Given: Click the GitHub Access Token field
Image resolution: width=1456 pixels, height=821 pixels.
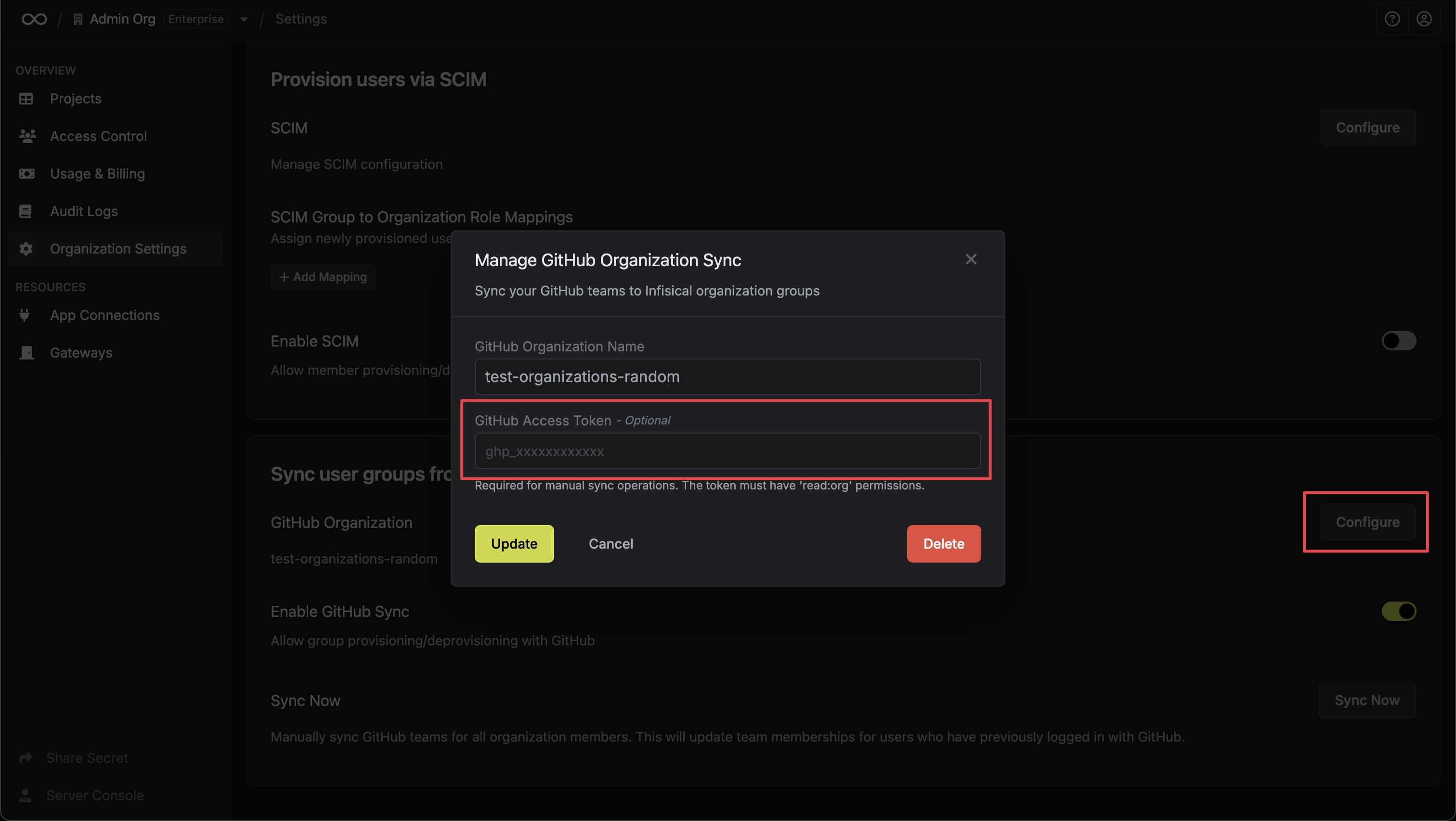Looking at the screenshot, I should (x=728, y=451).
